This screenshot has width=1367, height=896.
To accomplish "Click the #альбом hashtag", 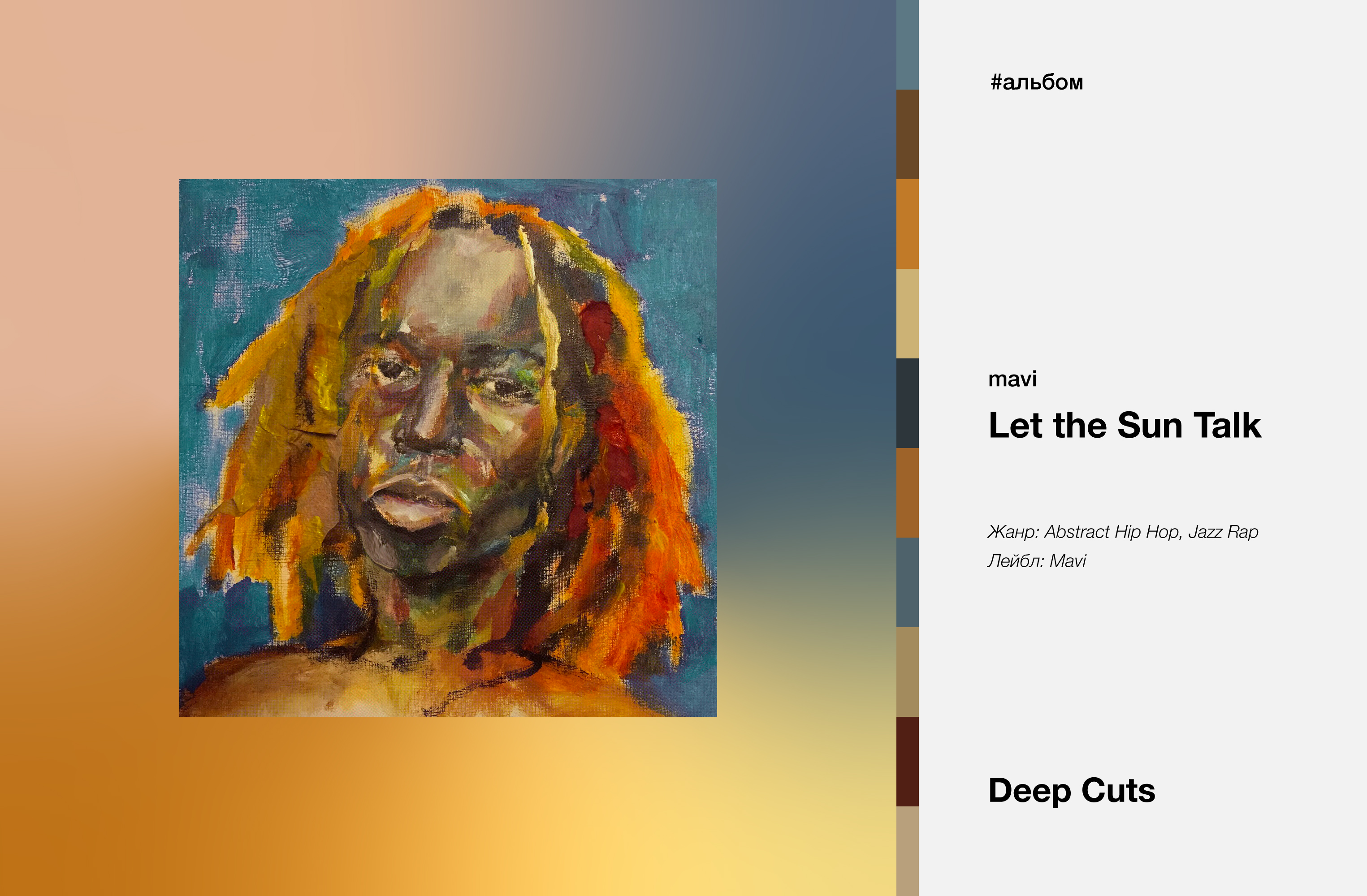I will (1037, 82).
